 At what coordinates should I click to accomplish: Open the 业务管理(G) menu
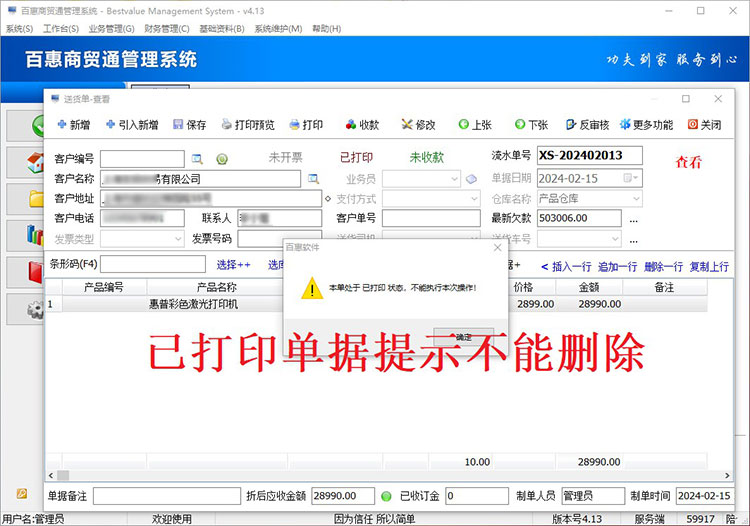112,29
